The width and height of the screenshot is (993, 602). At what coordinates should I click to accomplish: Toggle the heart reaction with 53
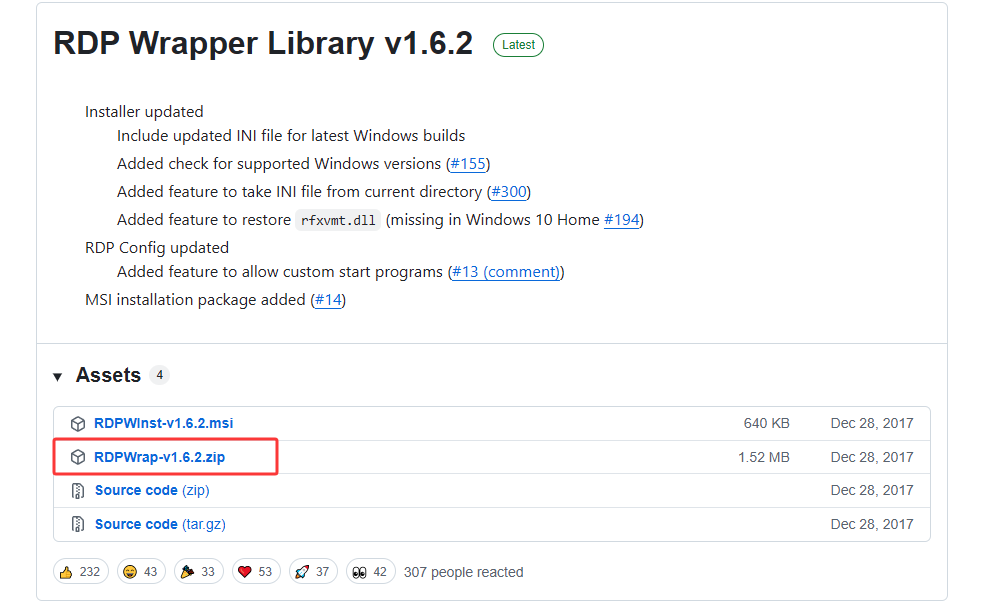(x=256, y=572)
